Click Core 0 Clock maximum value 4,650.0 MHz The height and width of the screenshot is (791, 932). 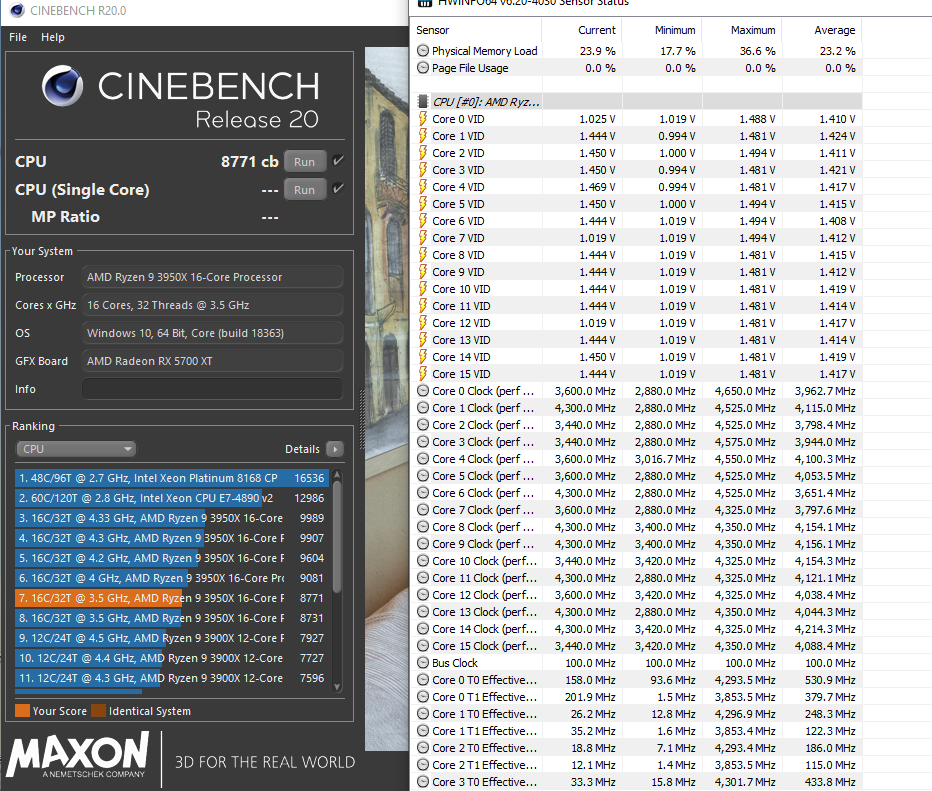pyautogui.click(x=745, y=391)
